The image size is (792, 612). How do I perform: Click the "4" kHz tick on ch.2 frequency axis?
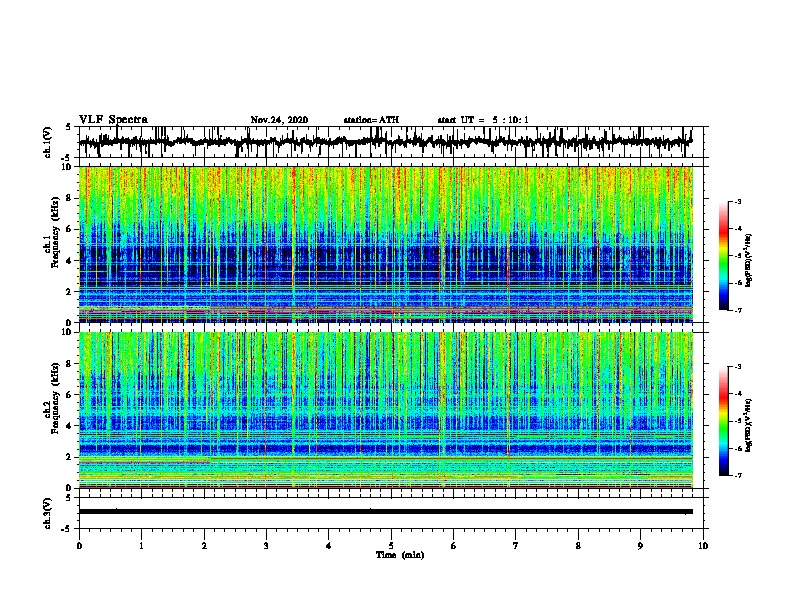click(x=70, y=426)
